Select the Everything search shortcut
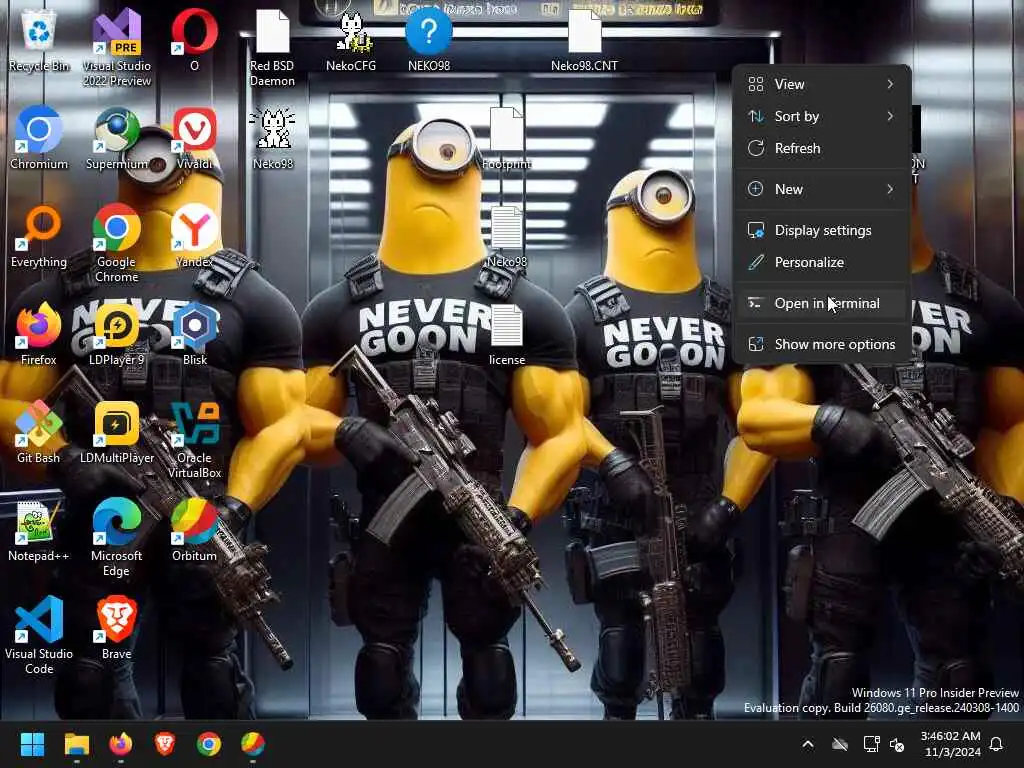The image size is (1024, 768). [39, 236]
